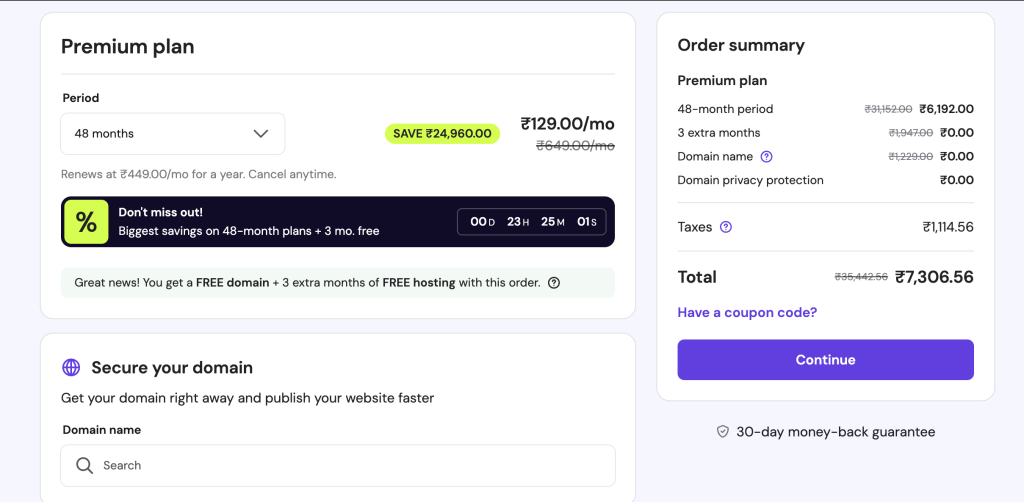
Task: Click the ₹129.00/mo price label
Action: 567,124
